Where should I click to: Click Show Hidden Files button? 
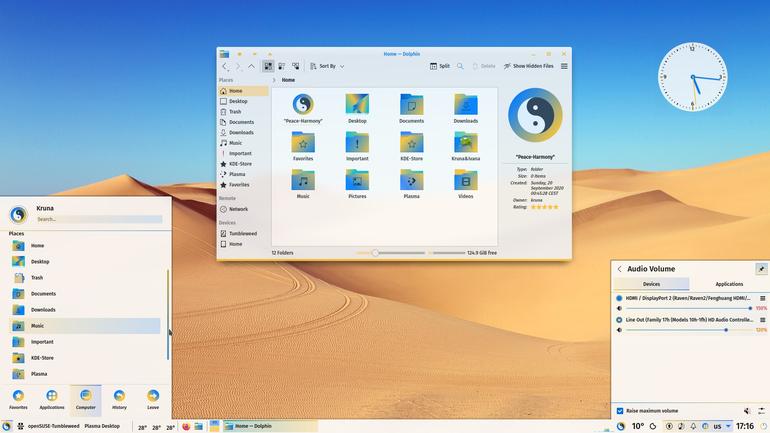[528, 66]
